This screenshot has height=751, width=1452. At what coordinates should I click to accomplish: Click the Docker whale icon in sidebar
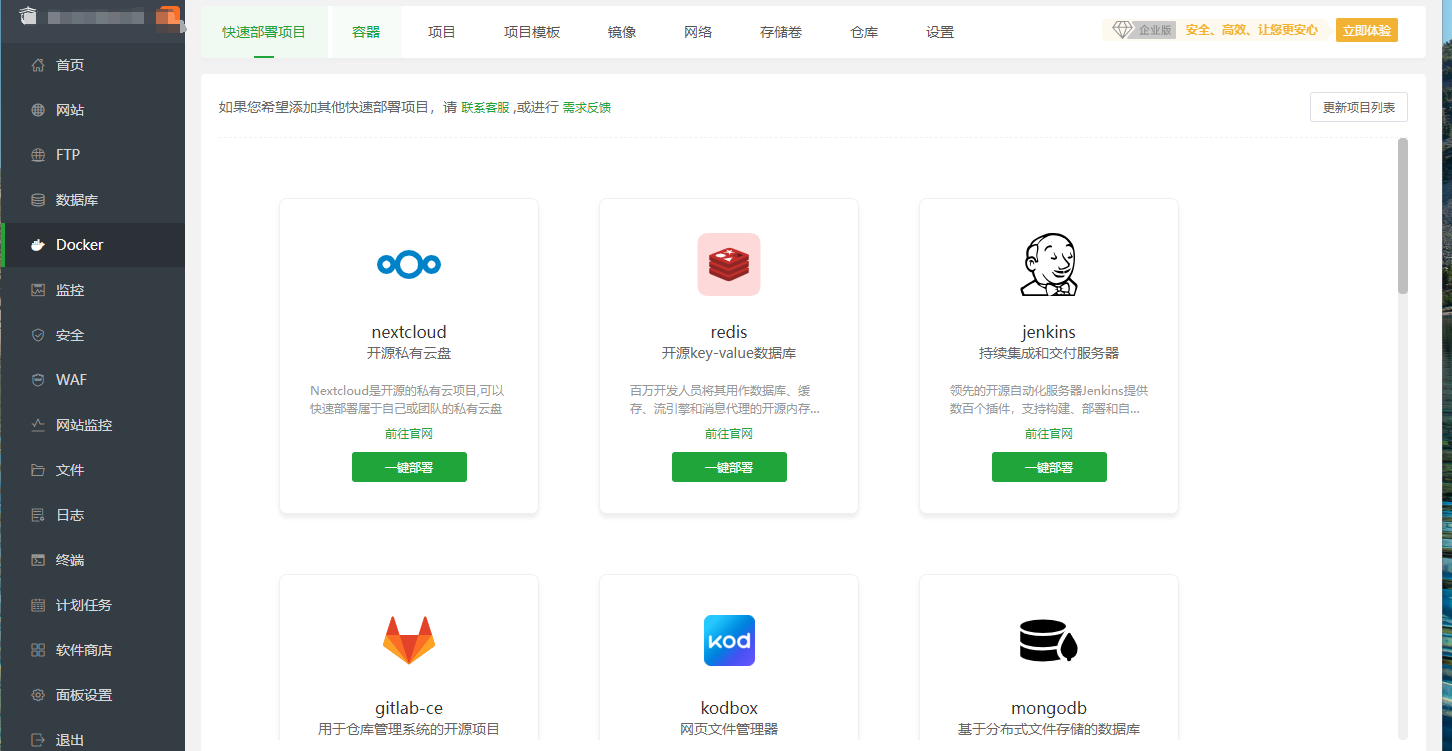tap(38, 245)
